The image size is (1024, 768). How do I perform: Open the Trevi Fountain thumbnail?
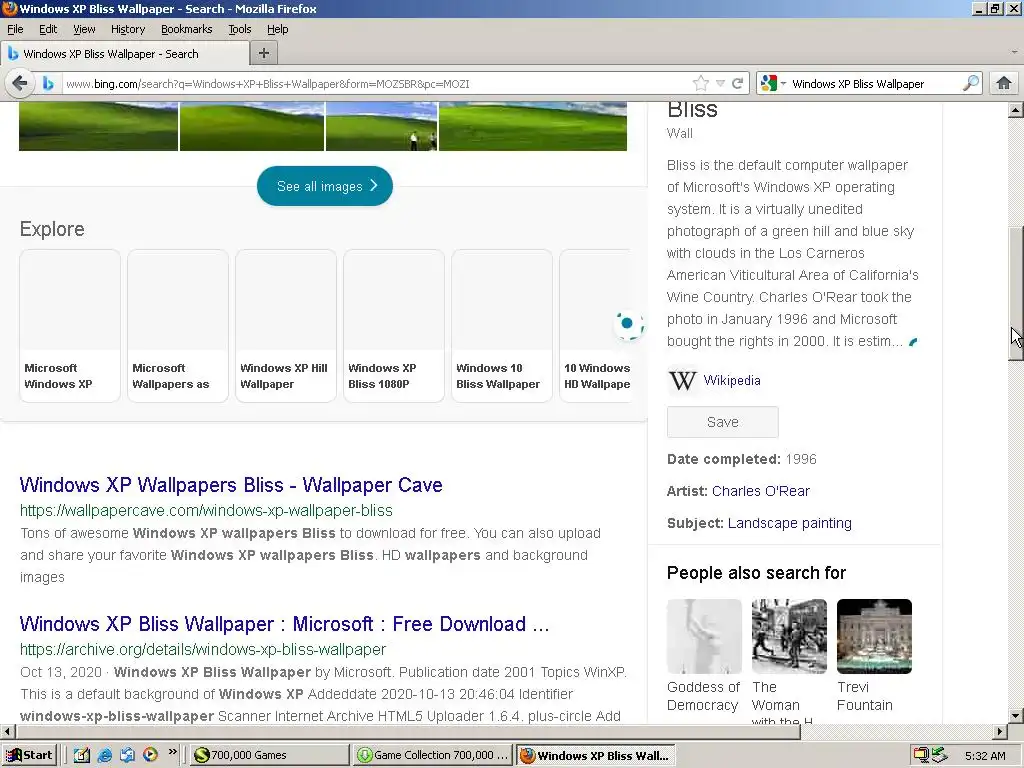coord(874,636)
